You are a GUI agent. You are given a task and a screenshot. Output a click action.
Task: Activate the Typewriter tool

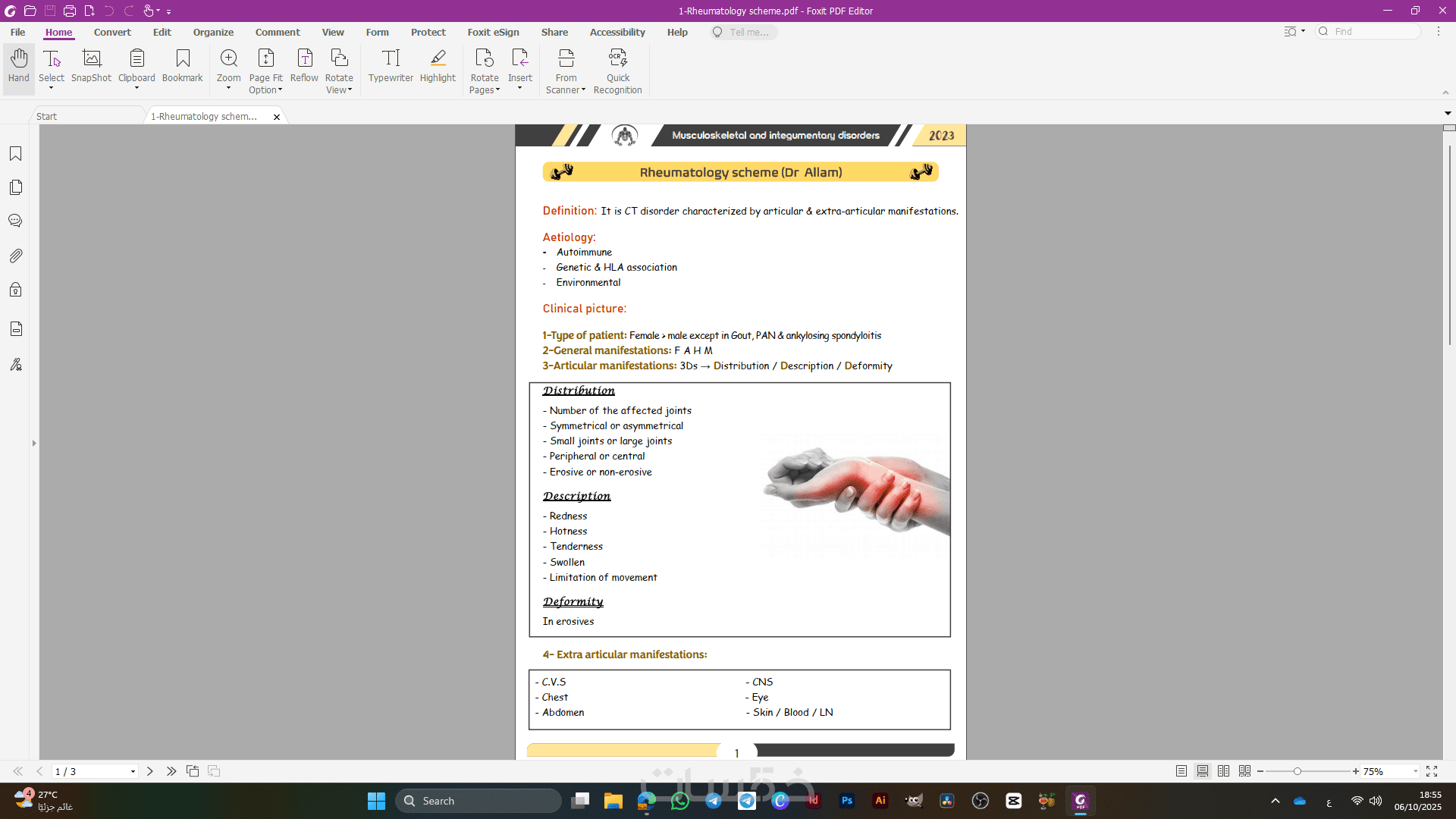(391, 66)
